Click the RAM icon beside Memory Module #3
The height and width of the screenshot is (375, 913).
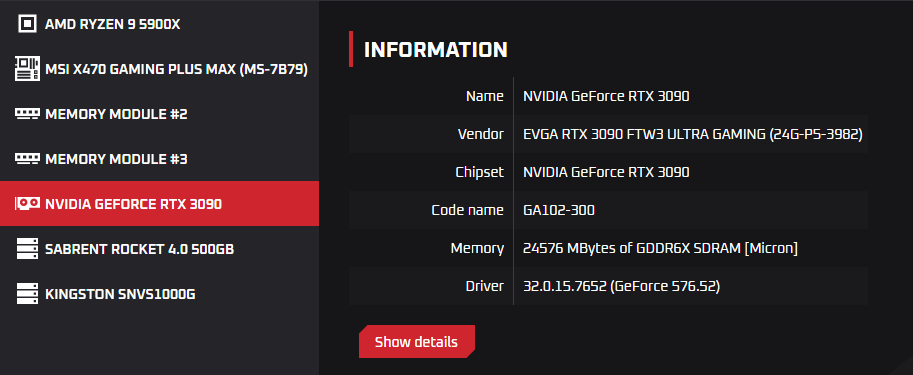point(27,158)
